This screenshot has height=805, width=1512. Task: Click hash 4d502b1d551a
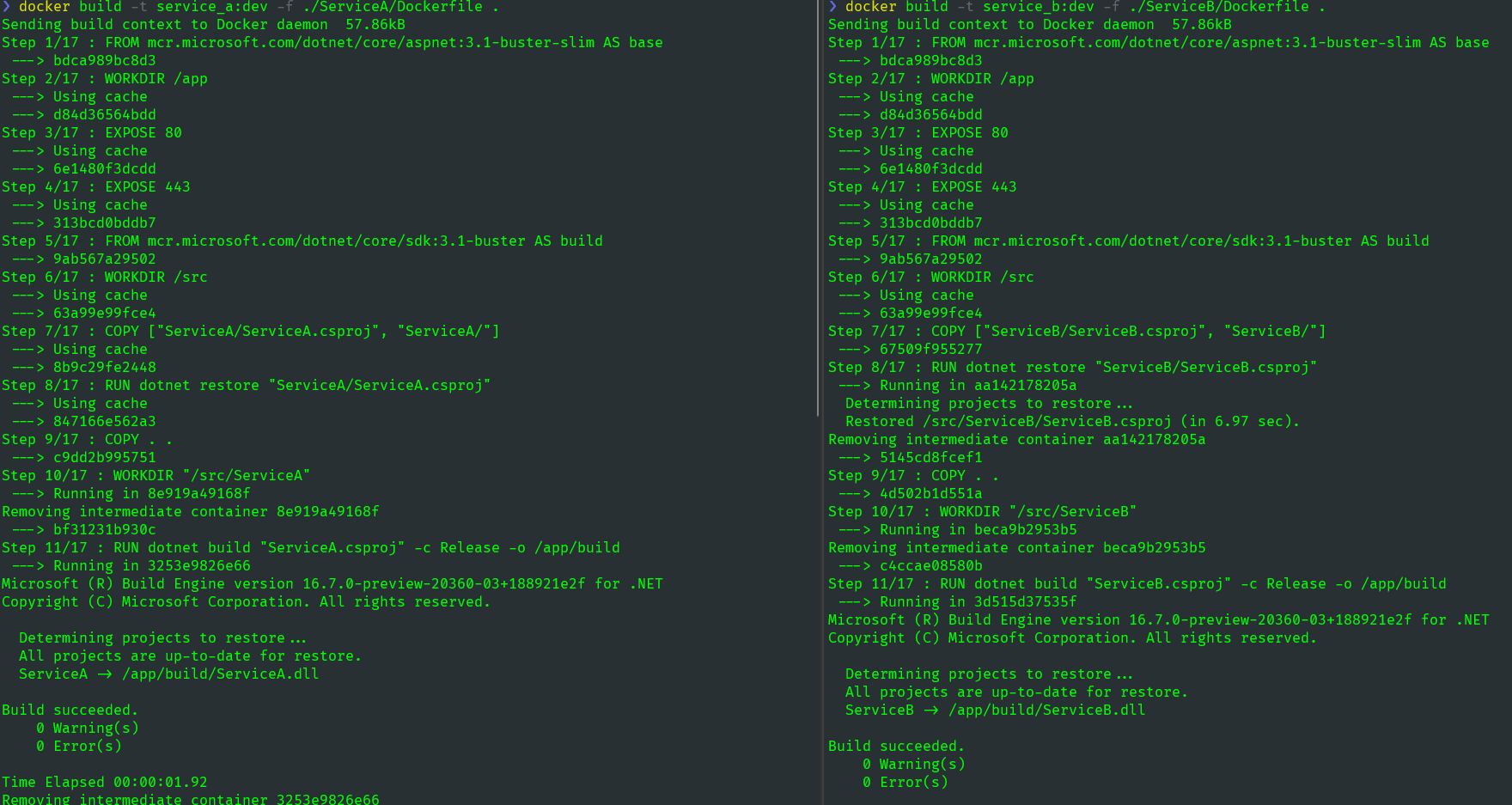coord(931,494)
